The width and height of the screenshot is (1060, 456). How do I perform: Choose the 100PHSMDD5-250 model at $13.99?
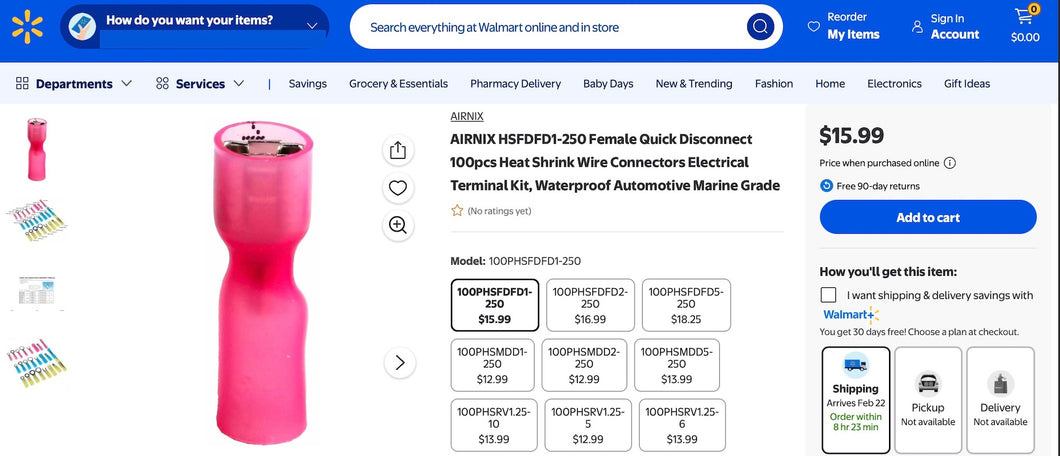(x=676, y=365)
